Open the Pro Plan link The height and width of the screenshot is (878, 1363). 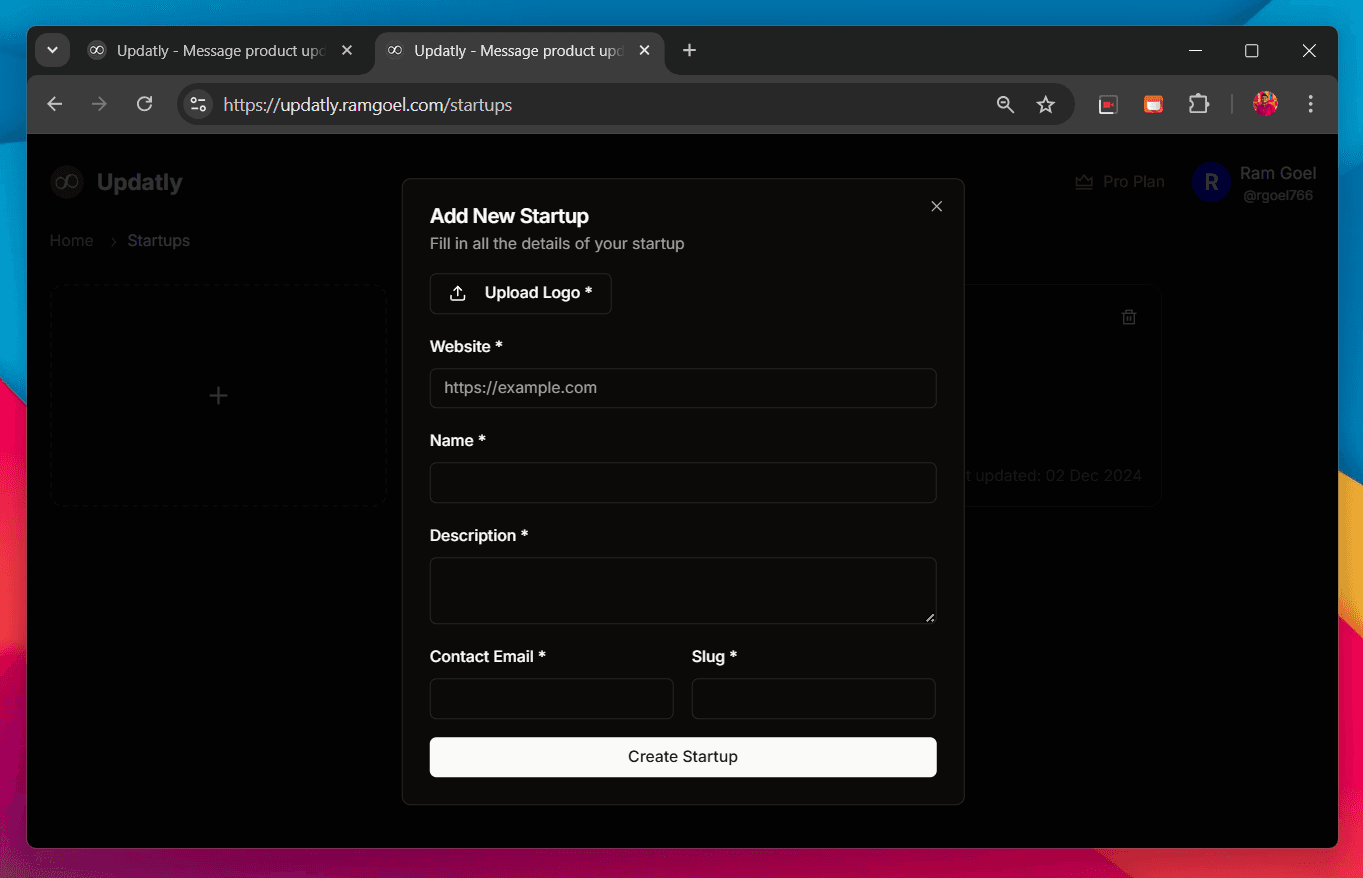pos(1120,182)
